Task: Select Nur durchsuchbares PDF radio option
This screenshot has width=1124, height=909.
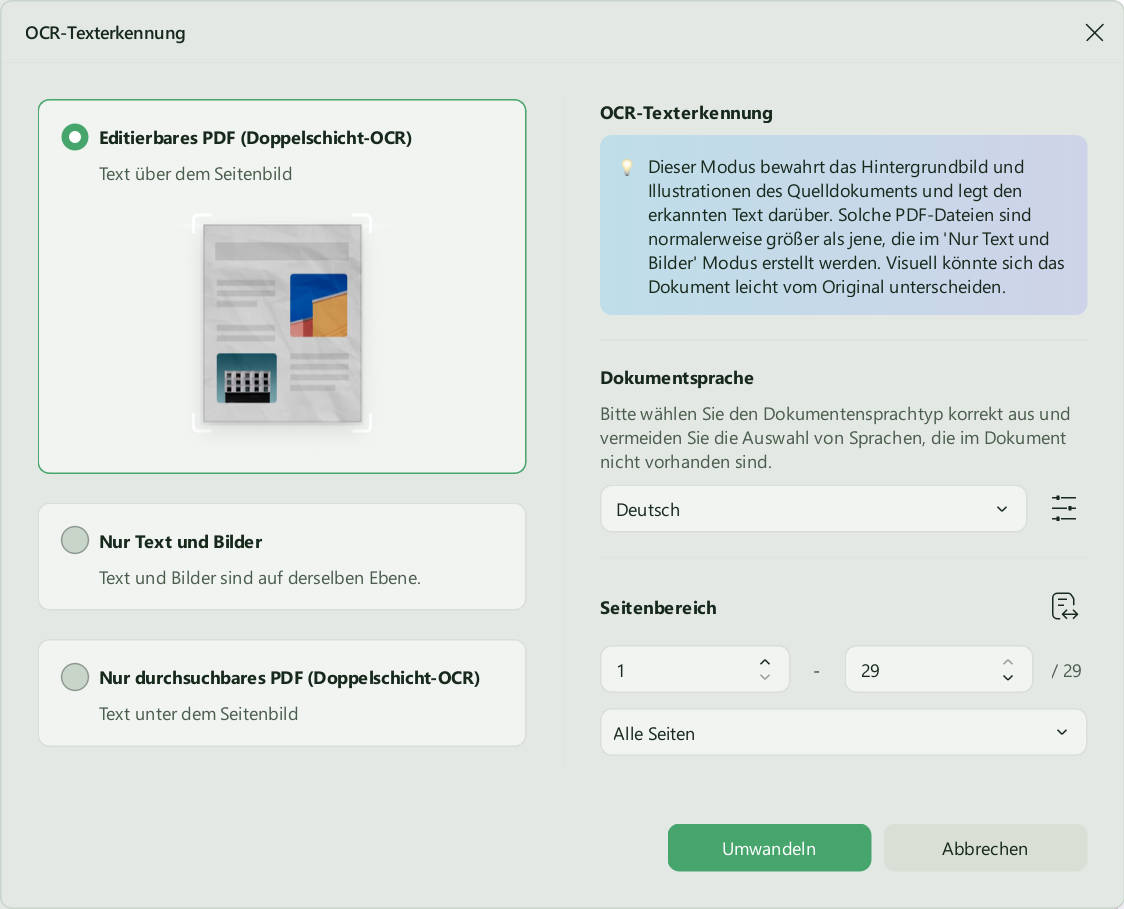Action: point(75,677)
